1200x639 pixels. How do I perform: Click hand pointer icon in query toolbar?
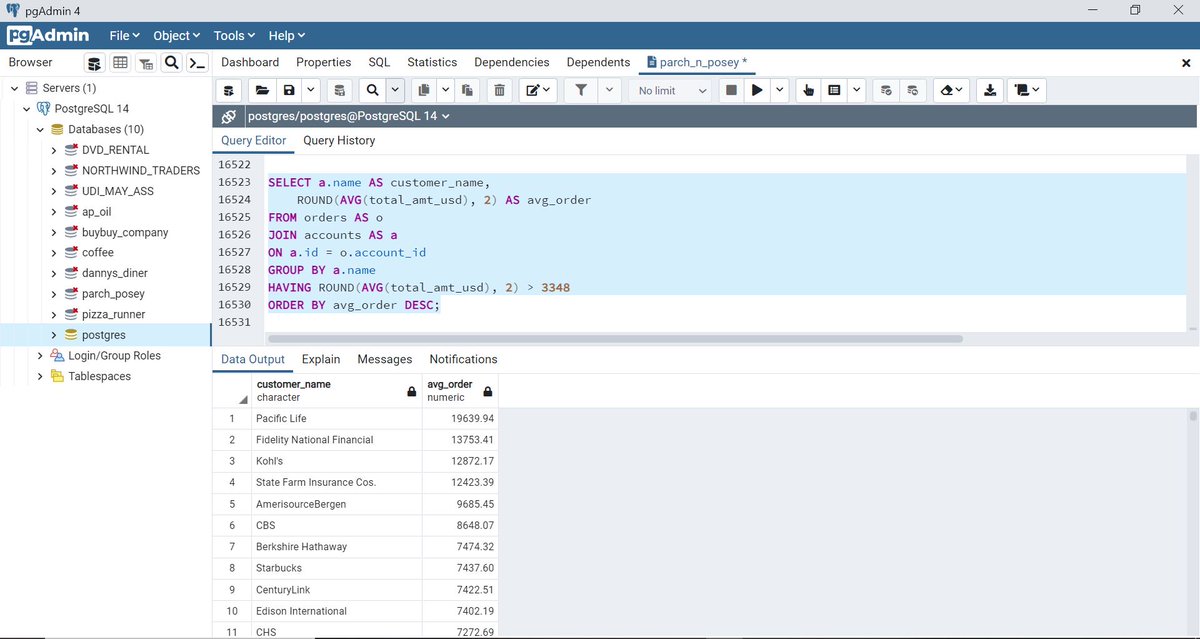[808, 90]
